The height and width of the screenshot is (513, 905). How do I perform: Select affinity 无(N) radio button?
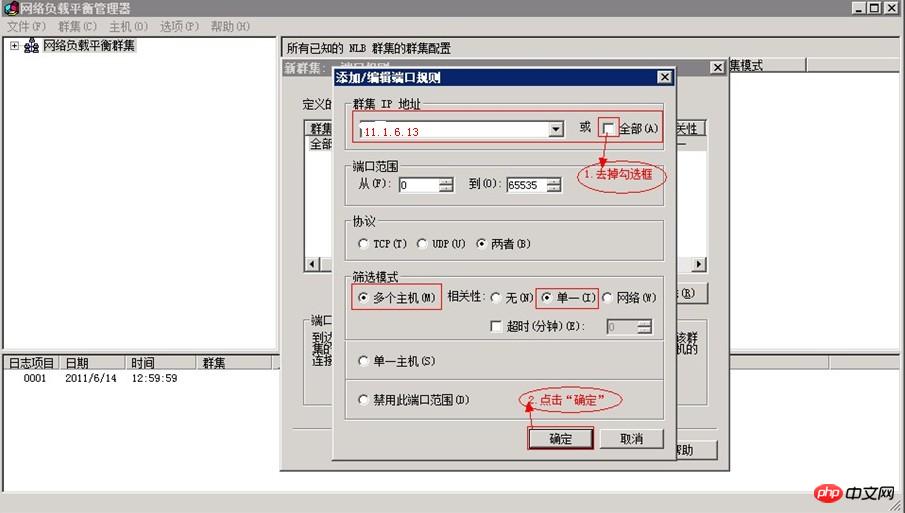(x=495, y=298)
